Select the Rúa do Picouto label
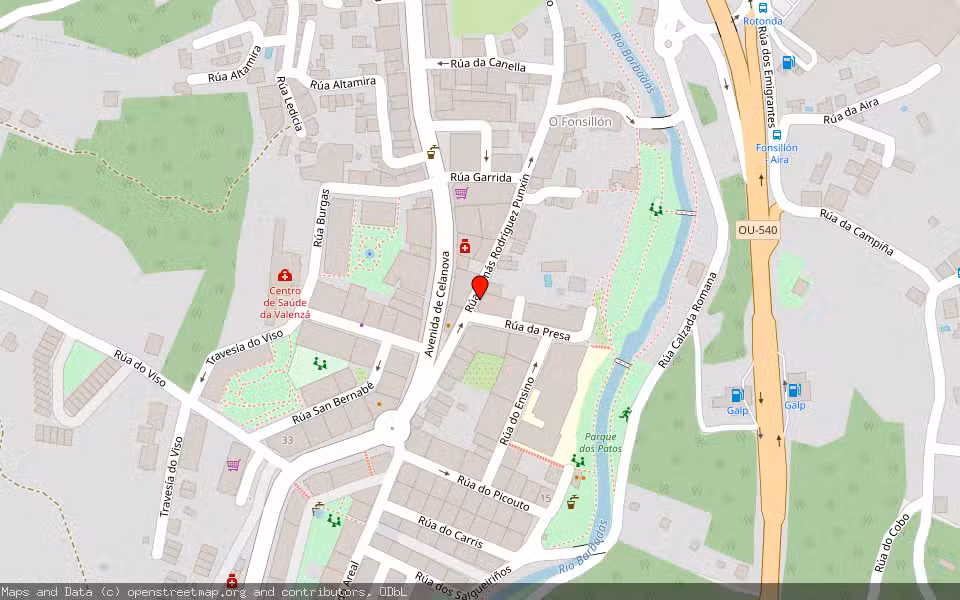960x600 pixels. click(x=493, y=492)
